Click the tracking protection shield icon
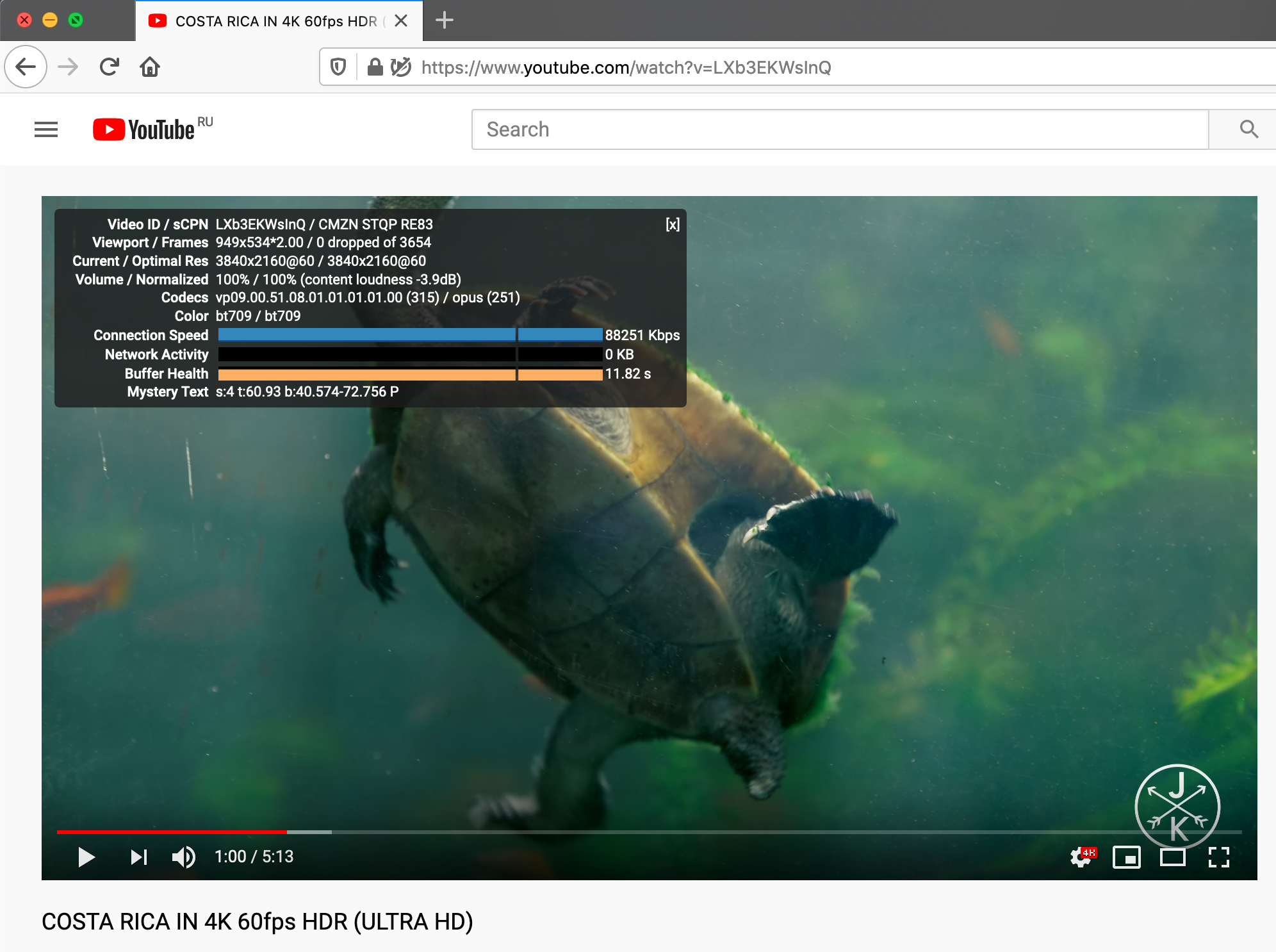The height and width of the screenshot is (952, 1276). tap(338, 67)
